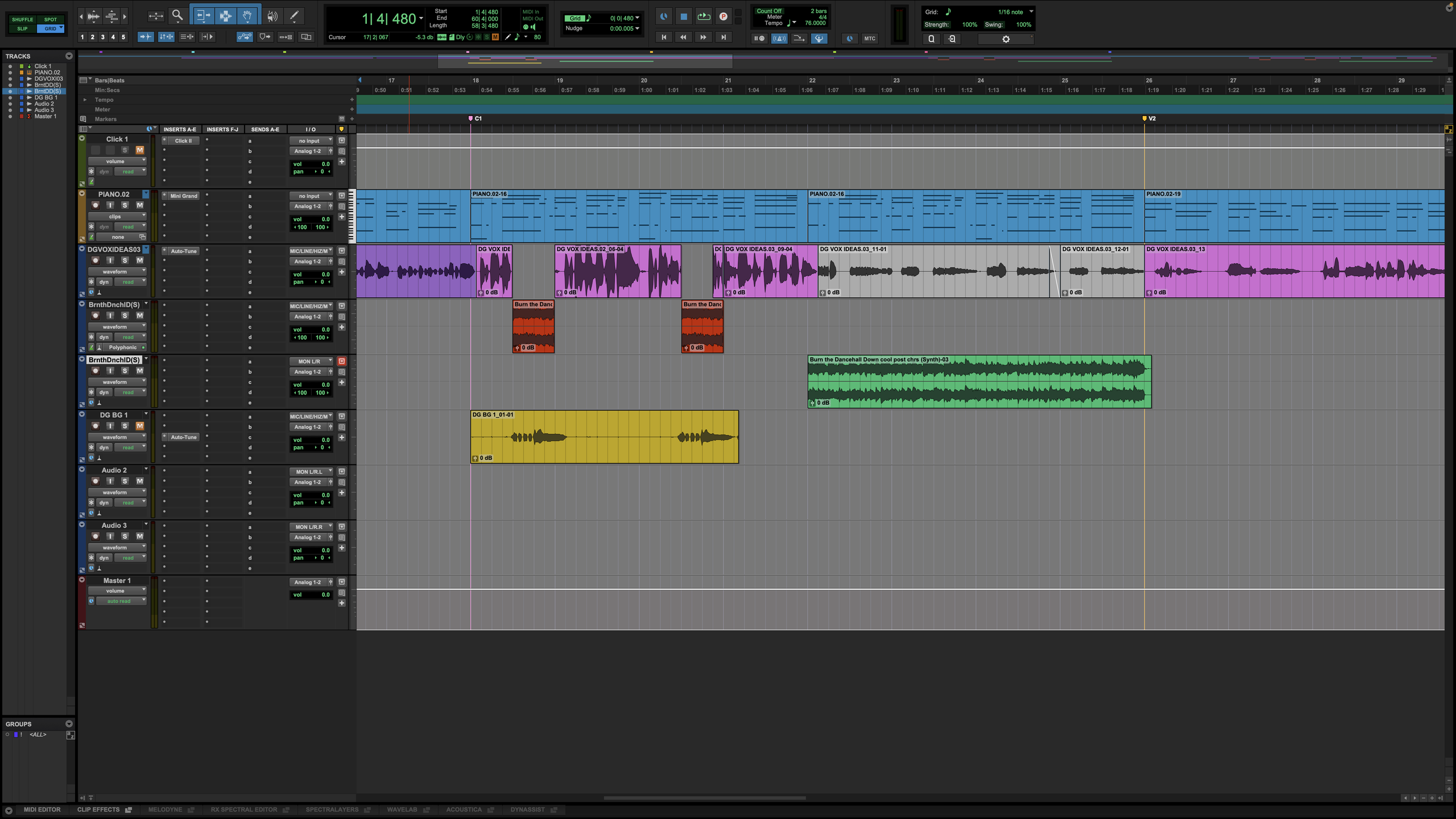Select the Zoomer tool

point(178,16)
